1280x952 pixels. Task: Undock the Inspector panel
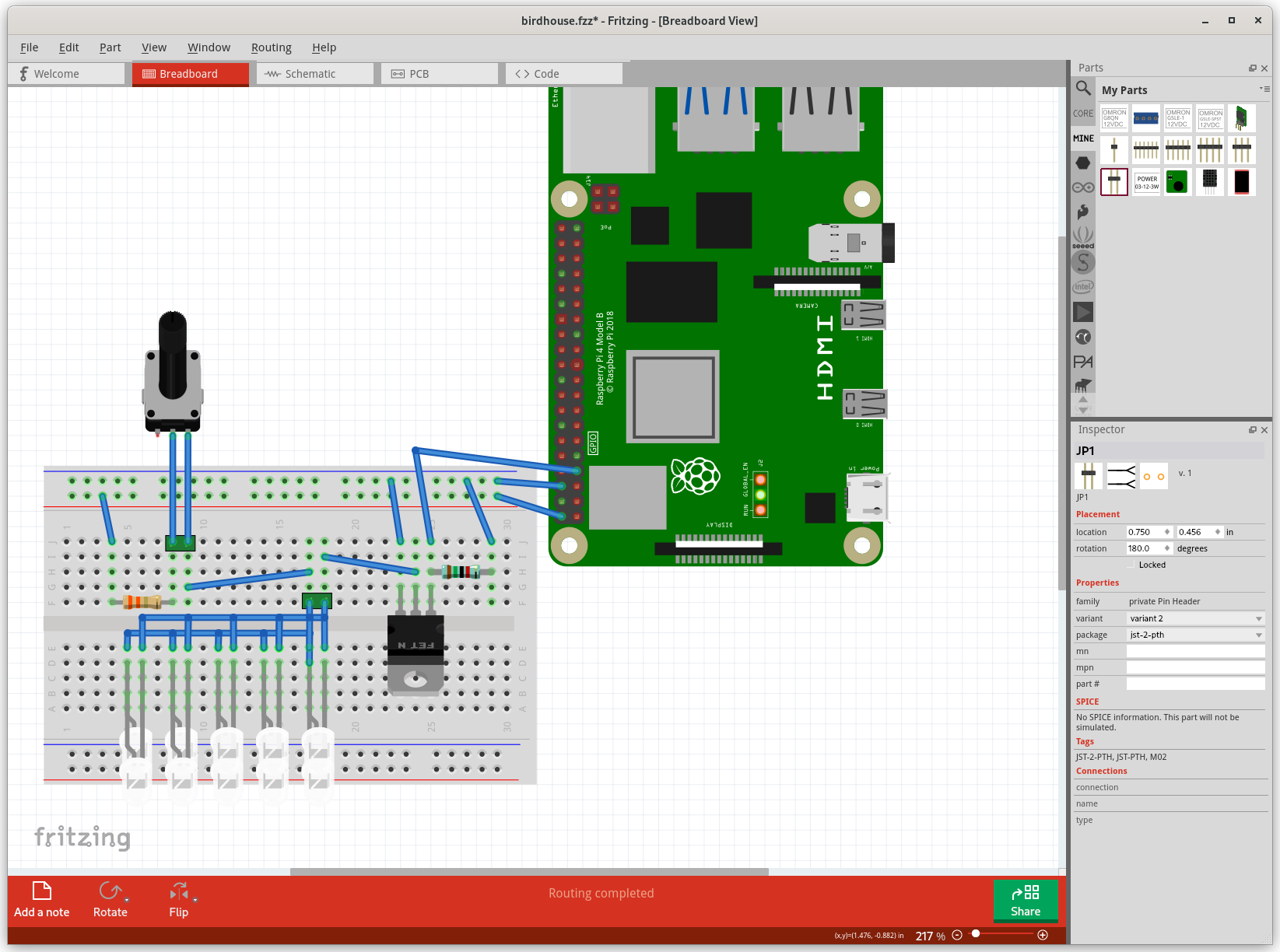[x=1253, y=429]
